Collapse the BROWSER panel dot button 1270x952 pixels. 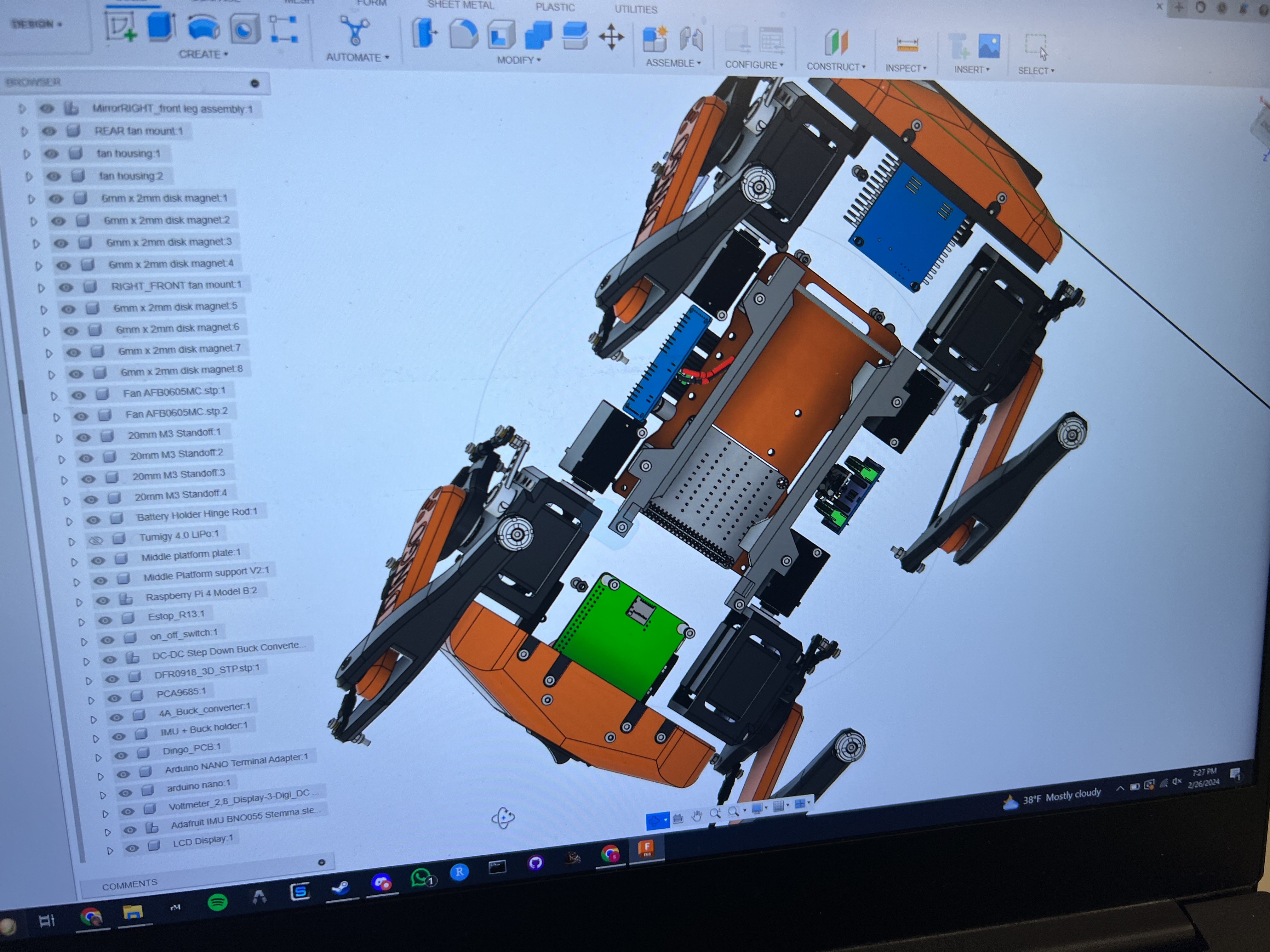[255, 84]
